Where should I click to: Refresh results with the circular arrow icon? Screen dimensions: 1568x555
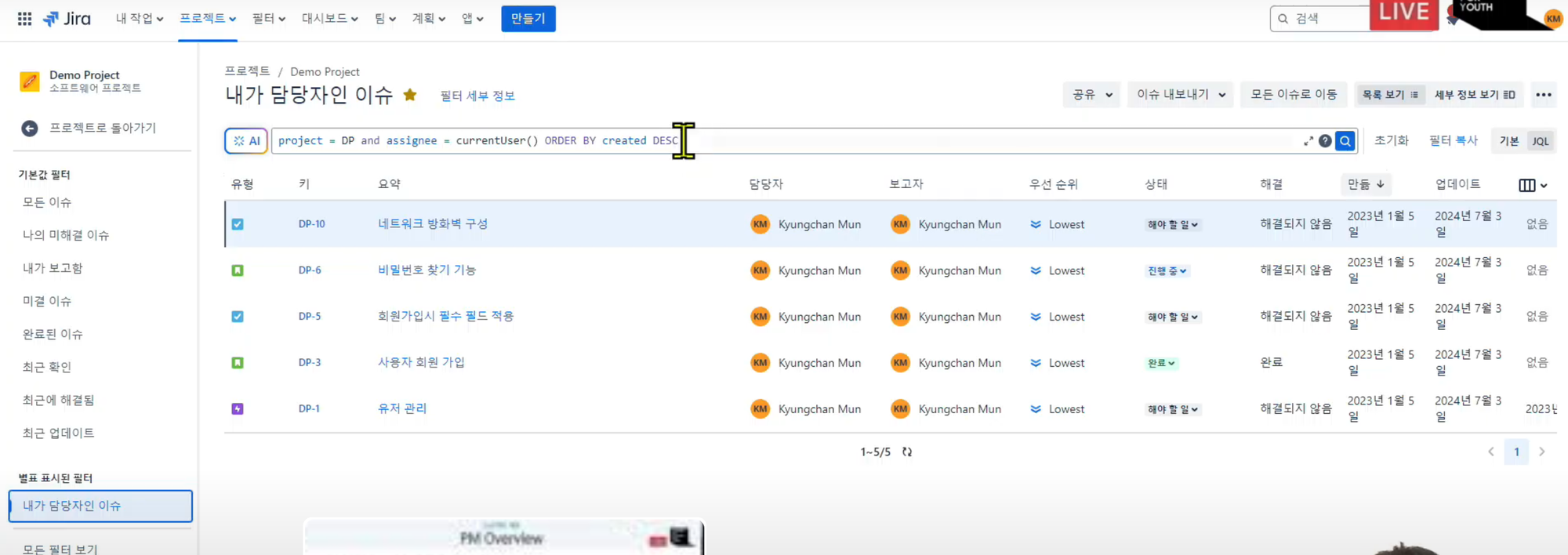[907, 452]
